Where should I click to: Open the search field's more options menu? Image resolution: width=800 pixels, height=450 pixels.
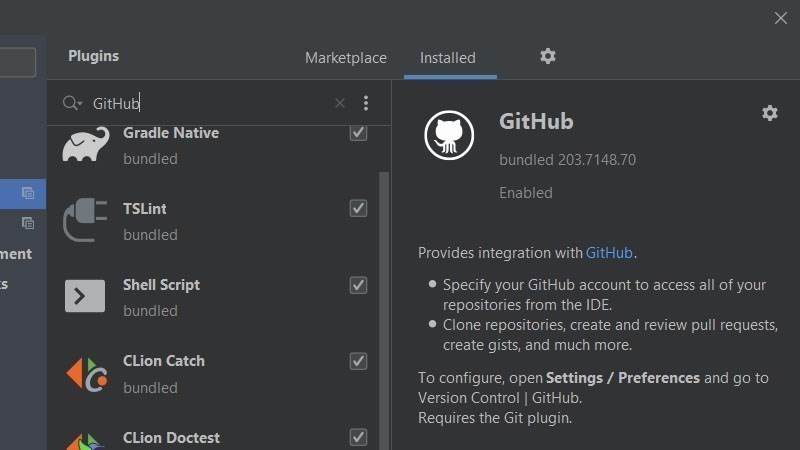366,103
